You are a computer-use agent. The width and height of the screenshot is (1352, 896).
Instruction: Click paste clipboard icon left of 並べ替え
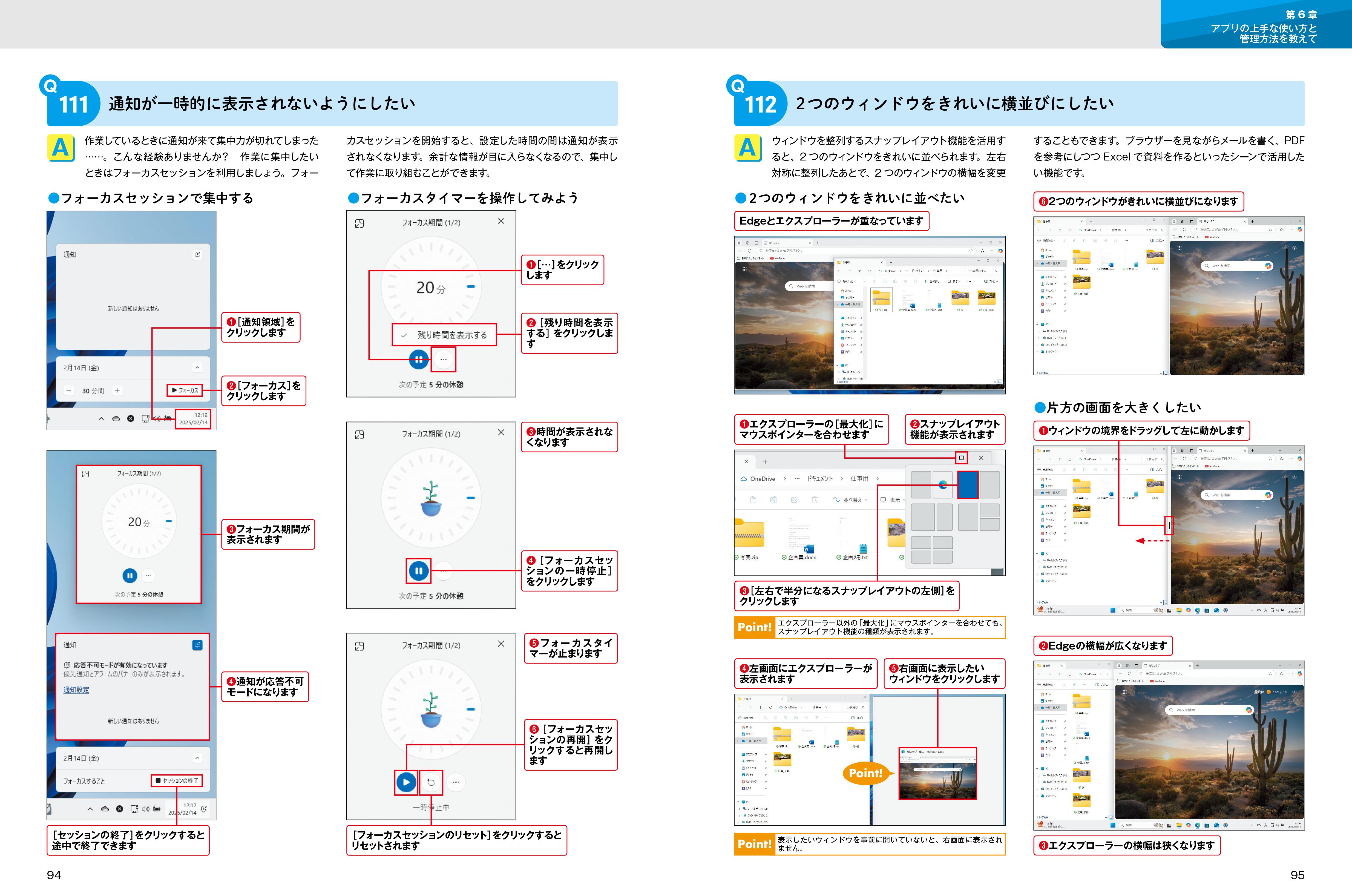point(753,500)
